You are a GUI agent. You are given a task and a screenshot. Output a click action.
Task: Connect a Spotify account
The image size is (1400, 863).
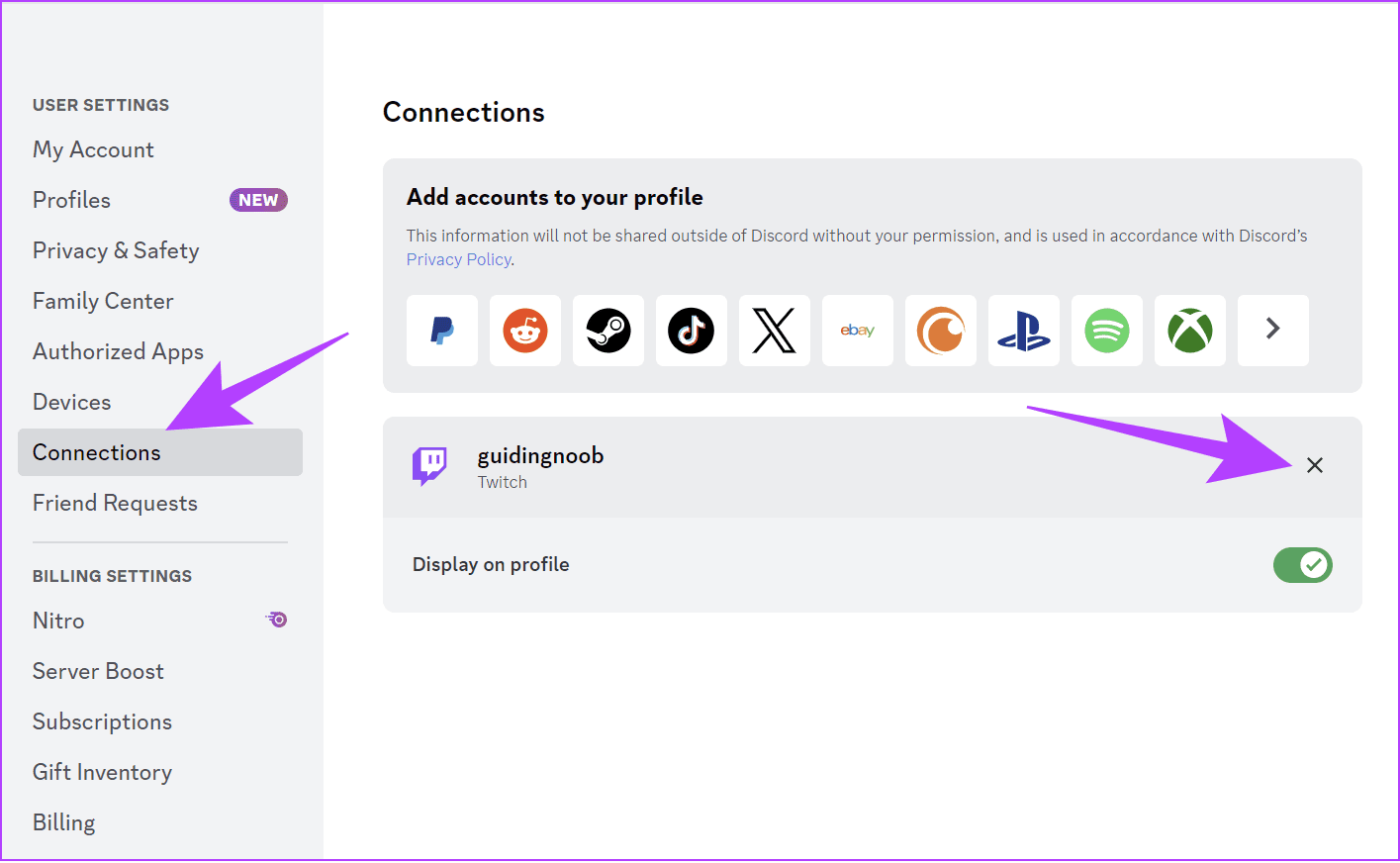tap(1106, 330)
